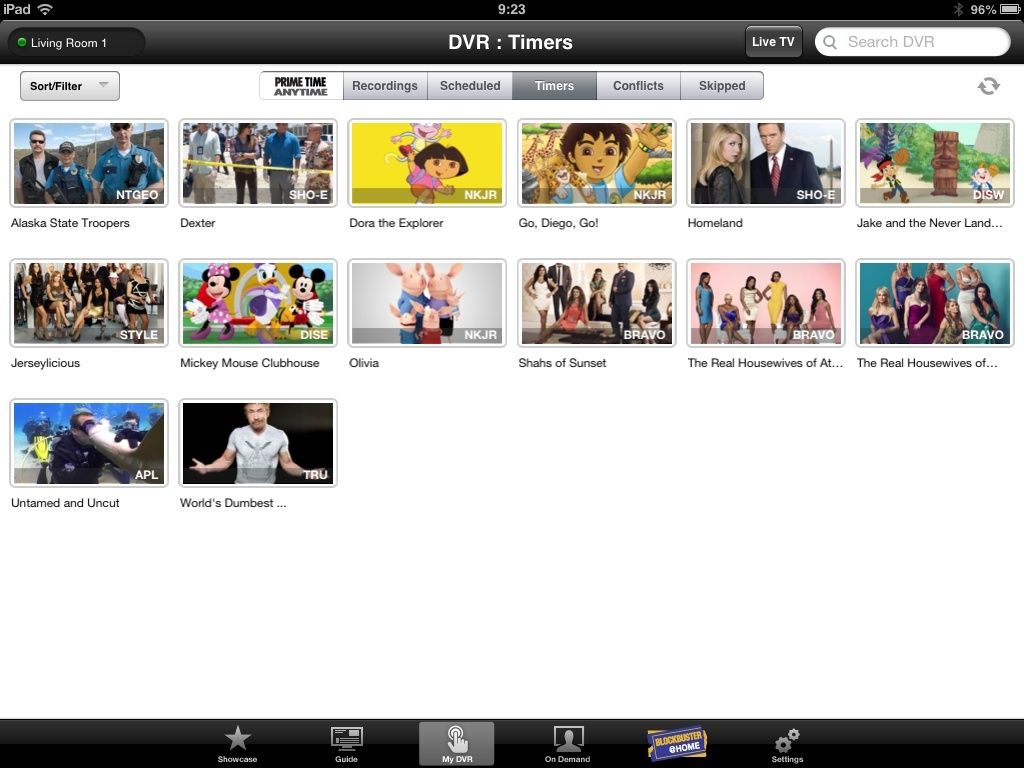Image resolution: width=1024 pixels, height=768 pixels.
Task: Open Real Housewives of At… thumbnail
Action: 765,303
